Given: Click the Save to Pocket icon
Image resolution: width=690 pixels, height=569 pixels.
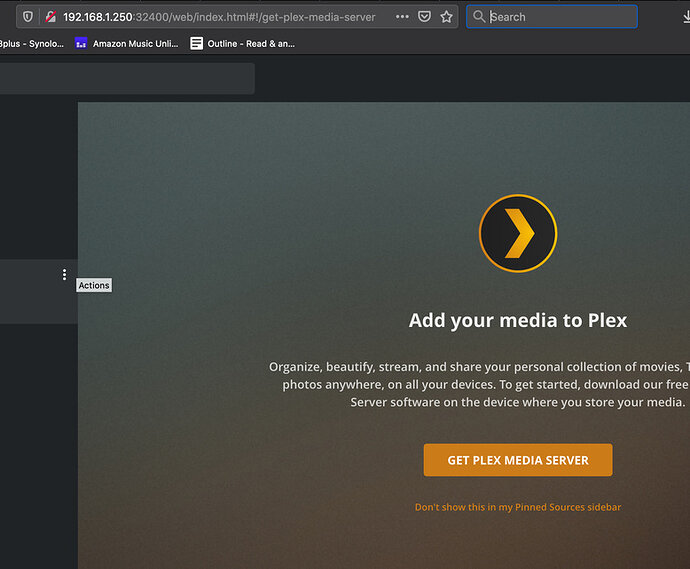Looking at the screenshot, I should [424, 17].
